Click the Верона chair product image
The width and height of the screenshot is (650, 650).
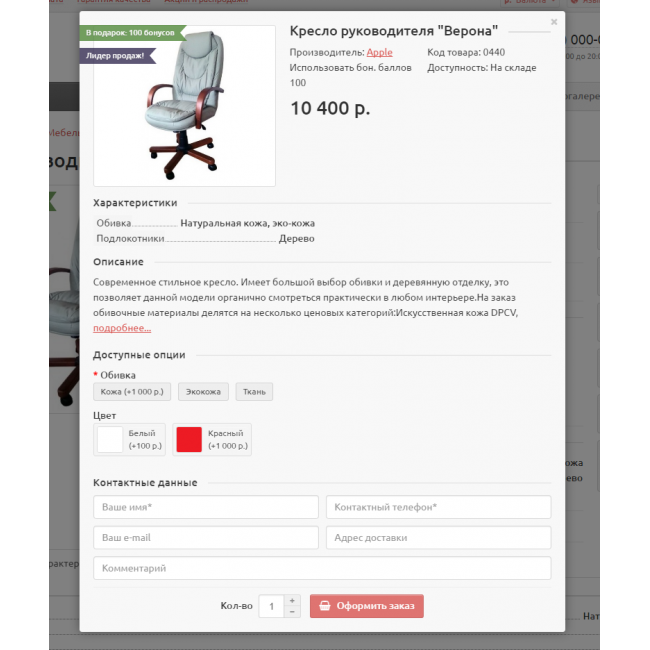point(184,106)
